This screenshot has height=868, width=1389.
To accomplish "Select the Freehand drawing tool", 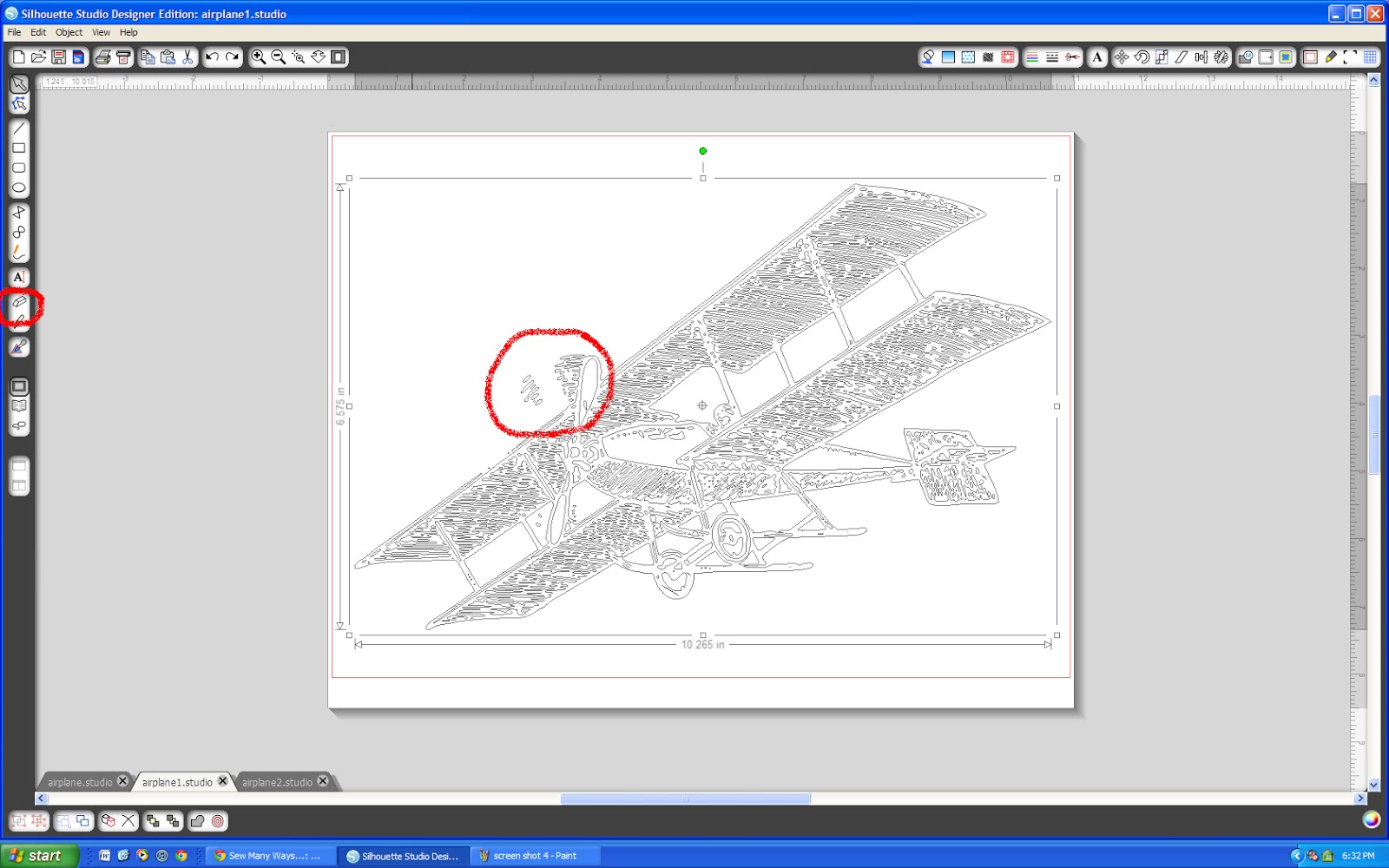I will (x=18, y=253).
